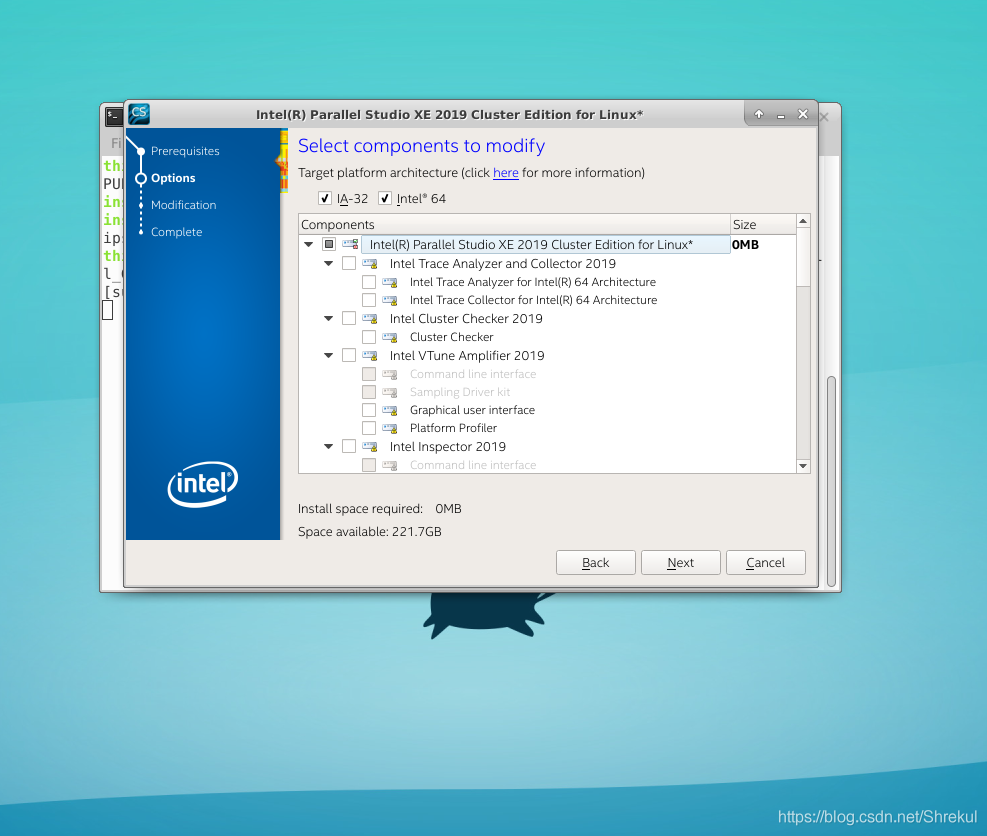Check Intel Trace Collector for Intel(R) 64 Architecture
987x836 pixels.
(x=369, y=300)
